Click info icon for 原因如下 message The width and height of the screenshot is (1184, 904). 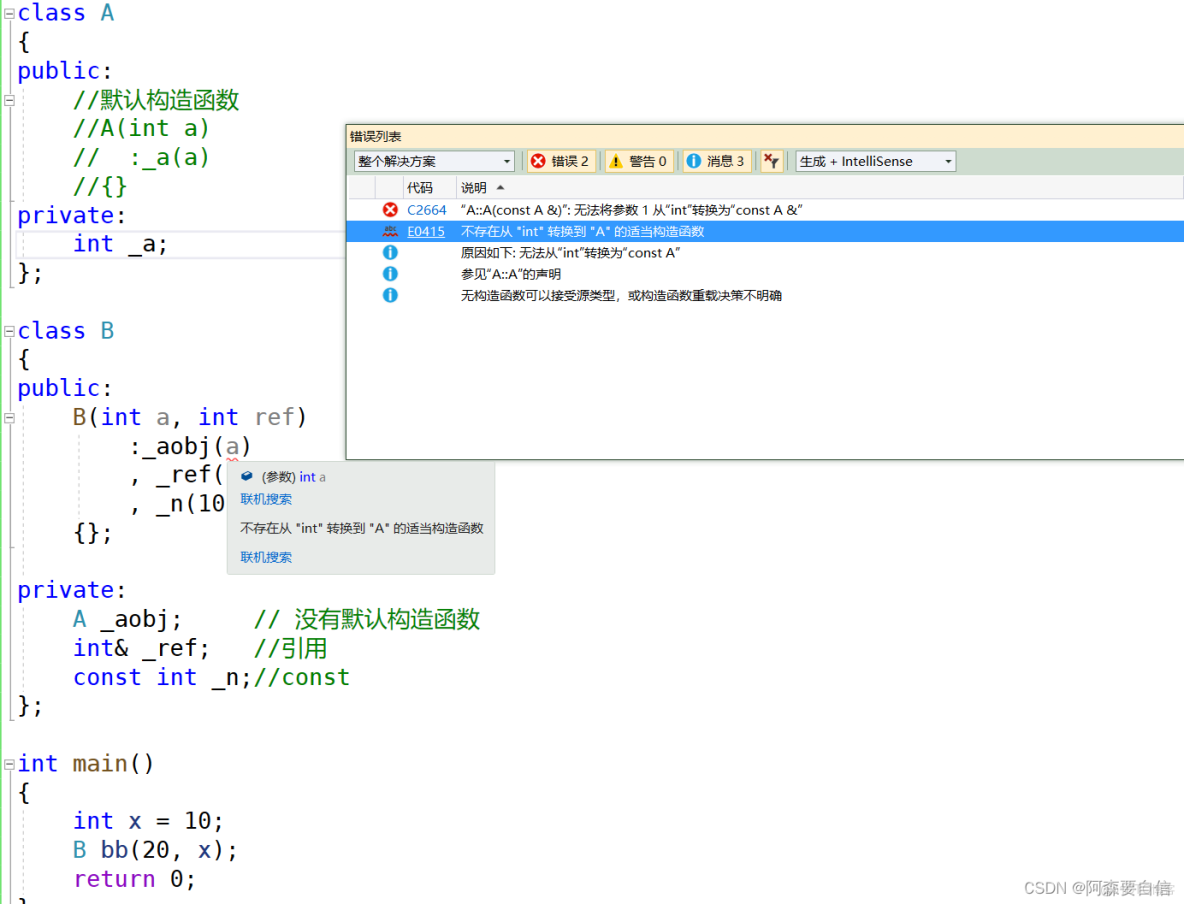coord(390,252)
